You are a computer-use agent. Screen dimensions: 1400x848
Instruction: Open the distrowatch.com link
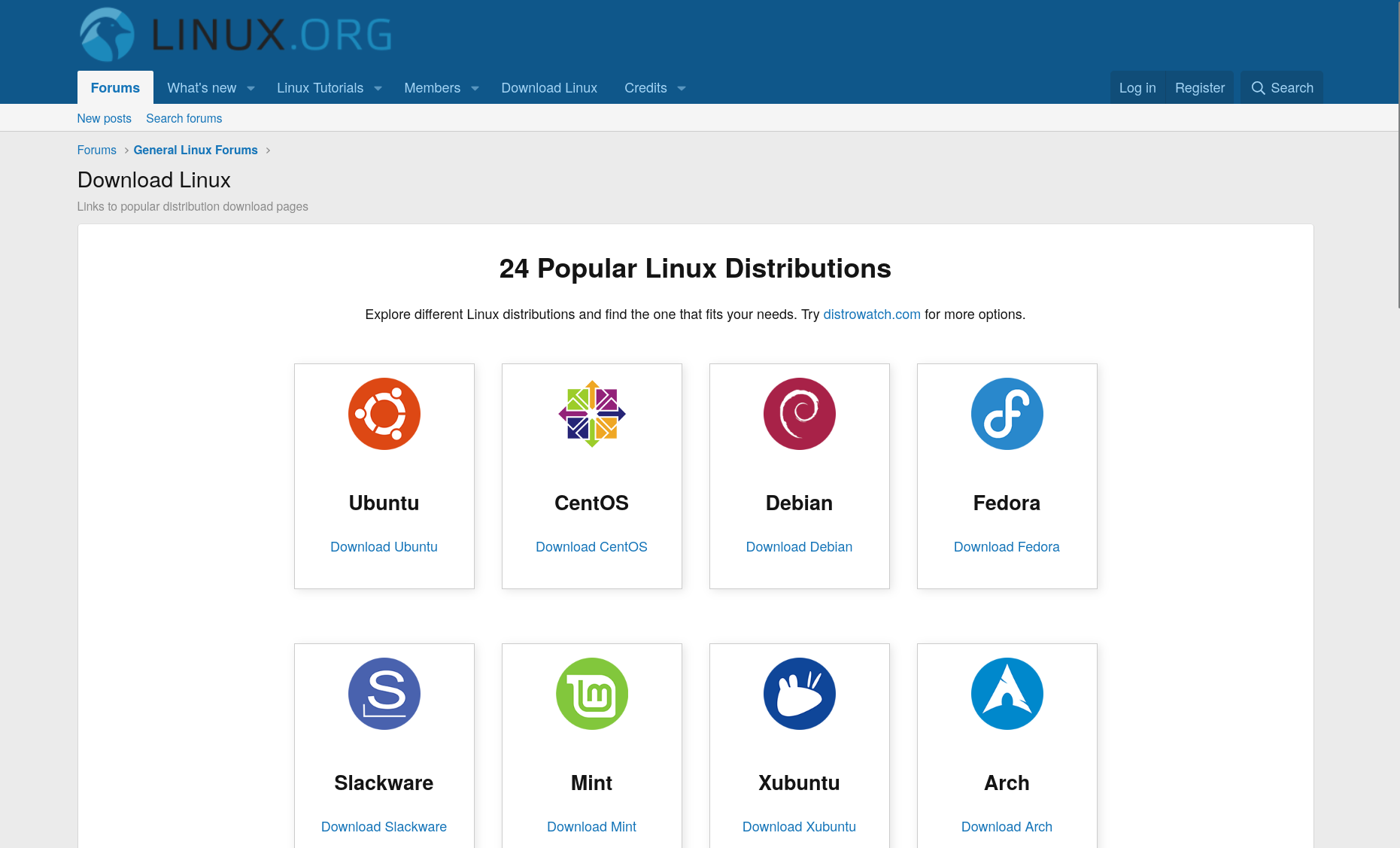pyautogui.click(x=871, y=315)
